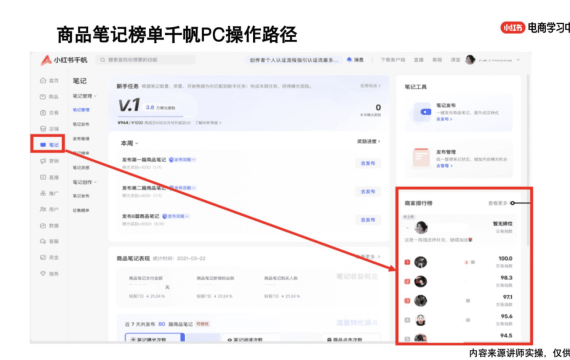The height and width of the screenshot is (360, 570).
Task: Open 店铺 in the left sidebar
Action: [49, 129]
